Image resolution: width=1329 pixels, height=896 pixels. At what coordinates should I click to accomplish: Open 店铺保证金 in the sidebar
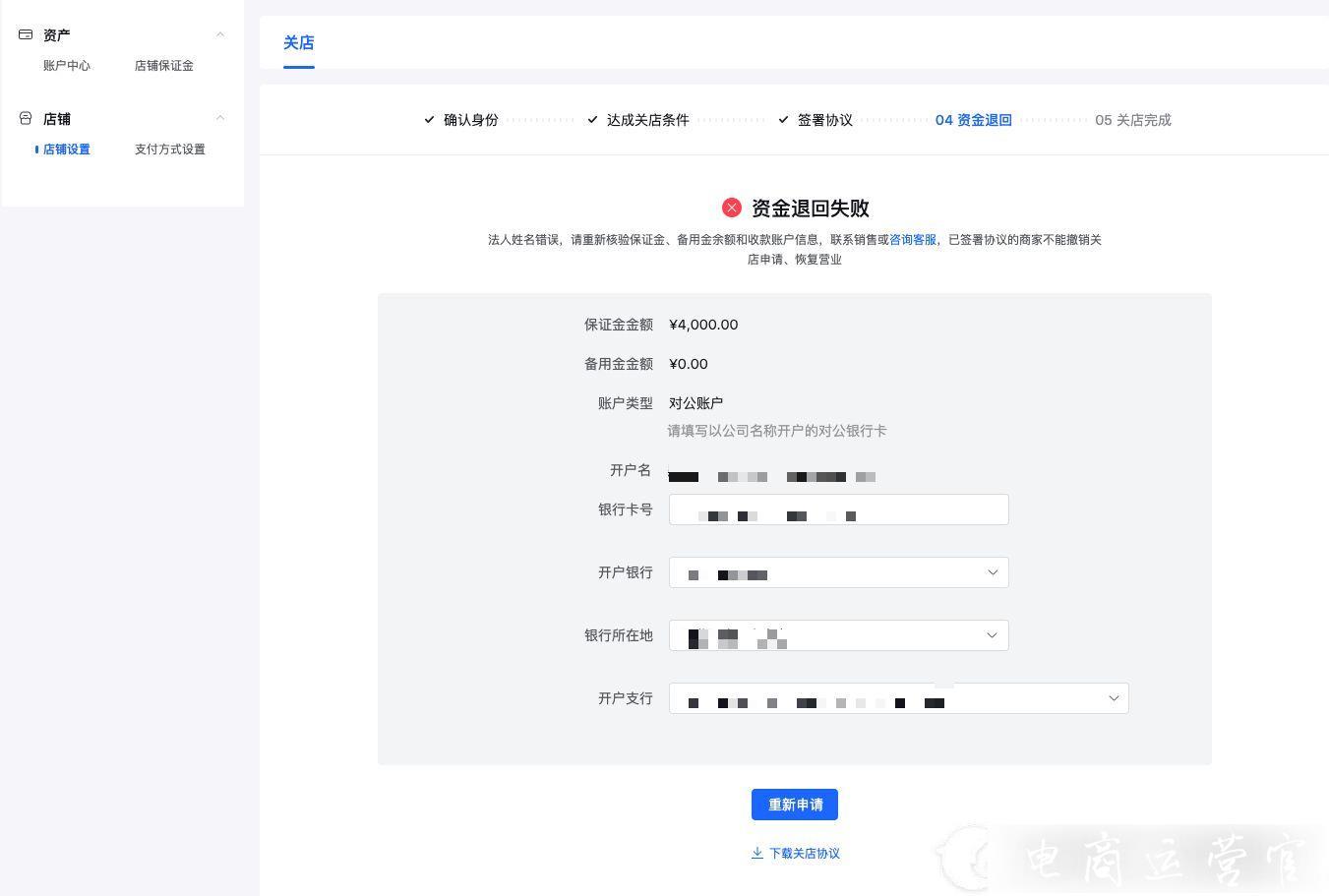click(x=164, y=66)
